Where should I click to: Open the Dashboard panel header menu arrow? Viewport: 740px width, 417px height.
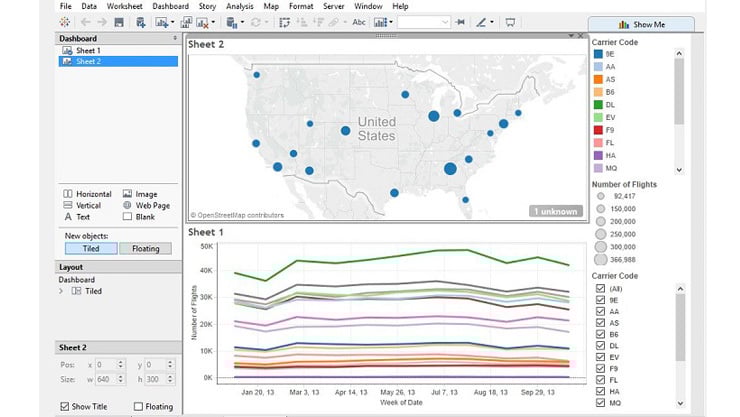(175, 38)
